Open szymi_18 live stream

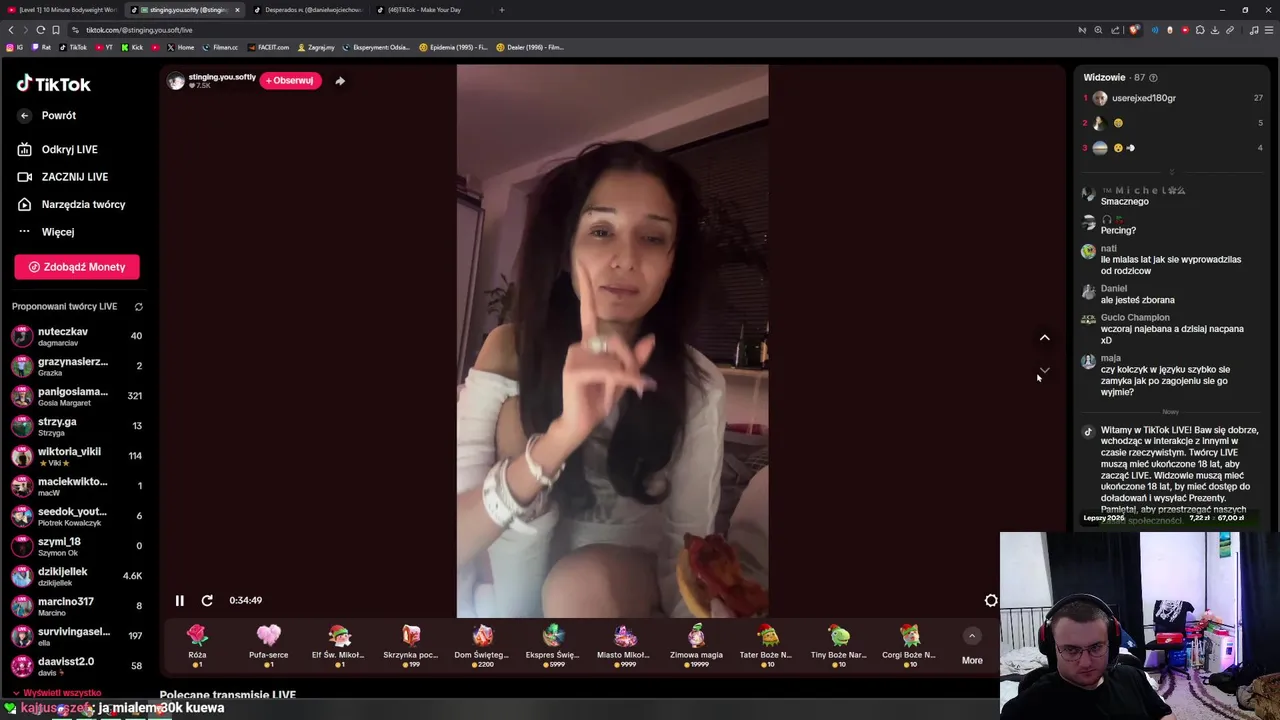pos(77,546)
